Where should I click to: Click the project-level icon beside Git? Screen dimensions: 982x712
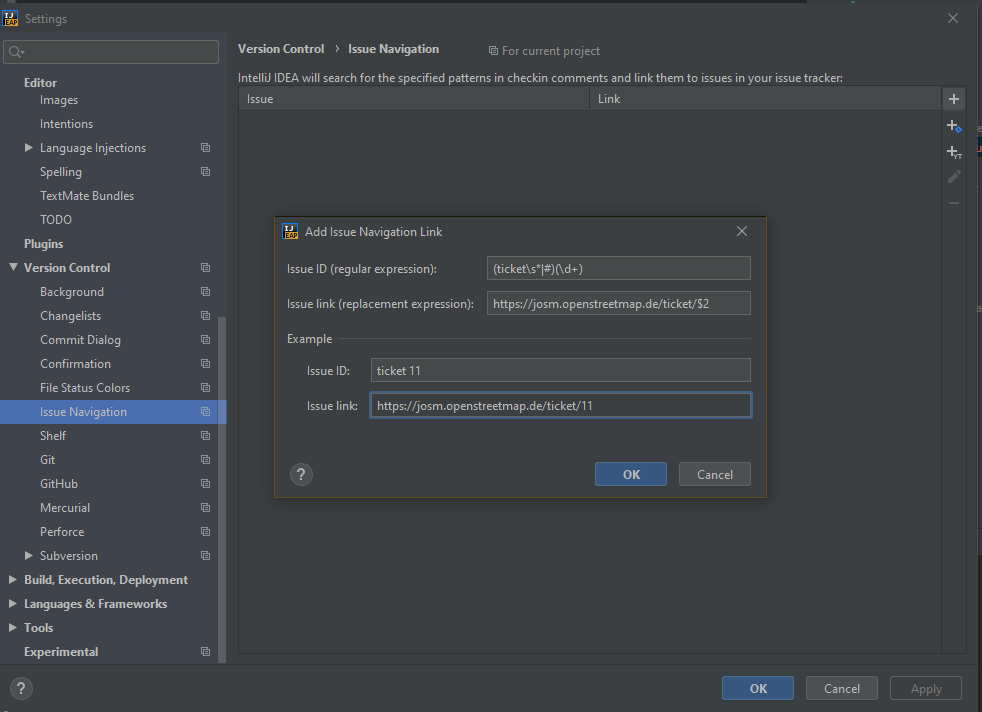tap(205, 460)
